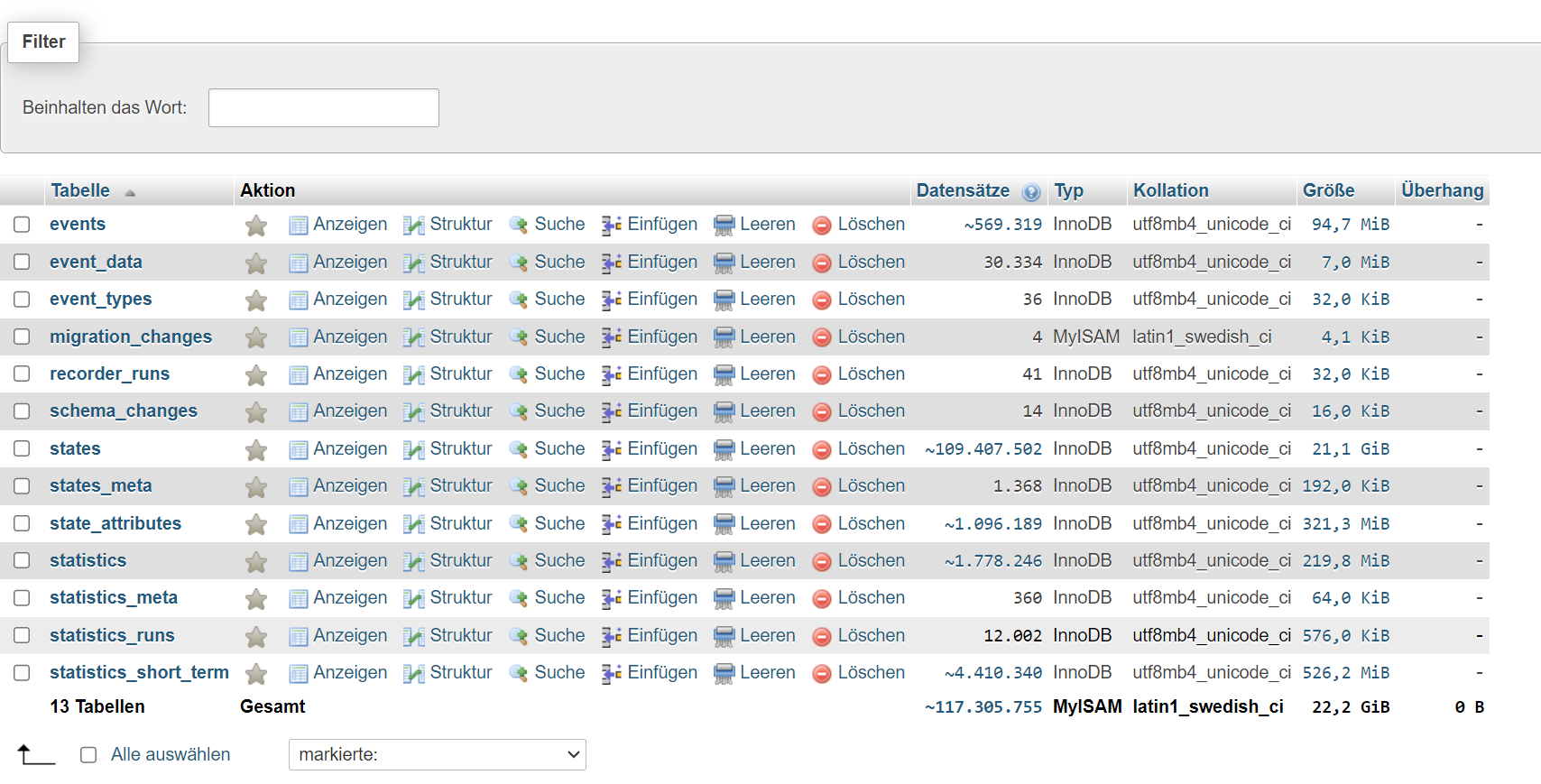The height and width of the screenshot is (784, 1541).
Task: Open the markierte actions dropdown
Action: point(437,755)
